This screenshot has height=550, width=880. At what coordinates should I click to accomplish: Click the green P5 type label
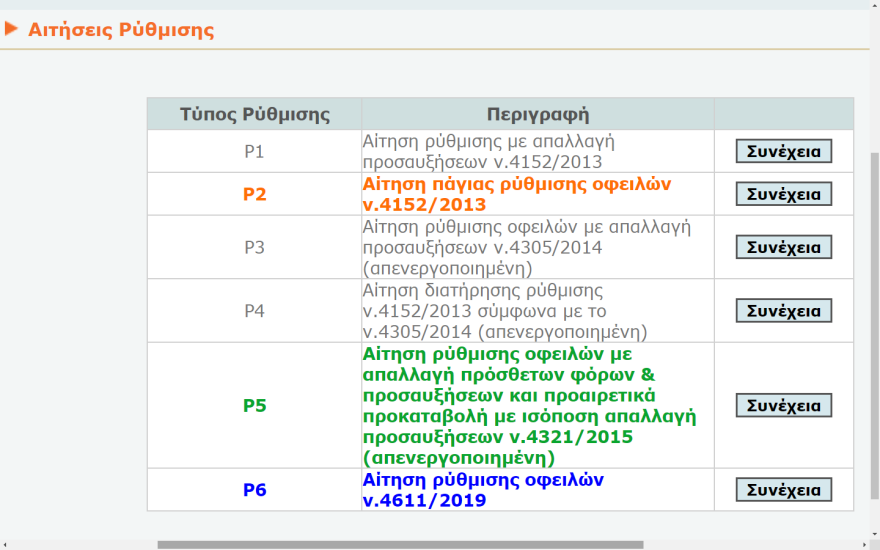pyautogui.click(x=255, y=405)
